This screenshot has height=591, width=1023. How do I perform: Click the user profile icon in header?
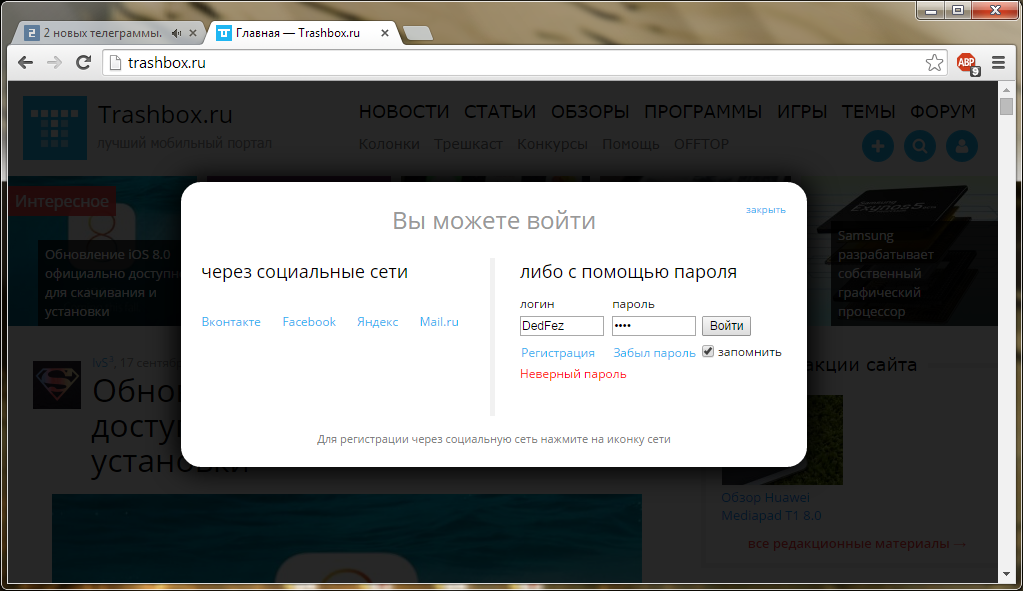coord(962,146)
